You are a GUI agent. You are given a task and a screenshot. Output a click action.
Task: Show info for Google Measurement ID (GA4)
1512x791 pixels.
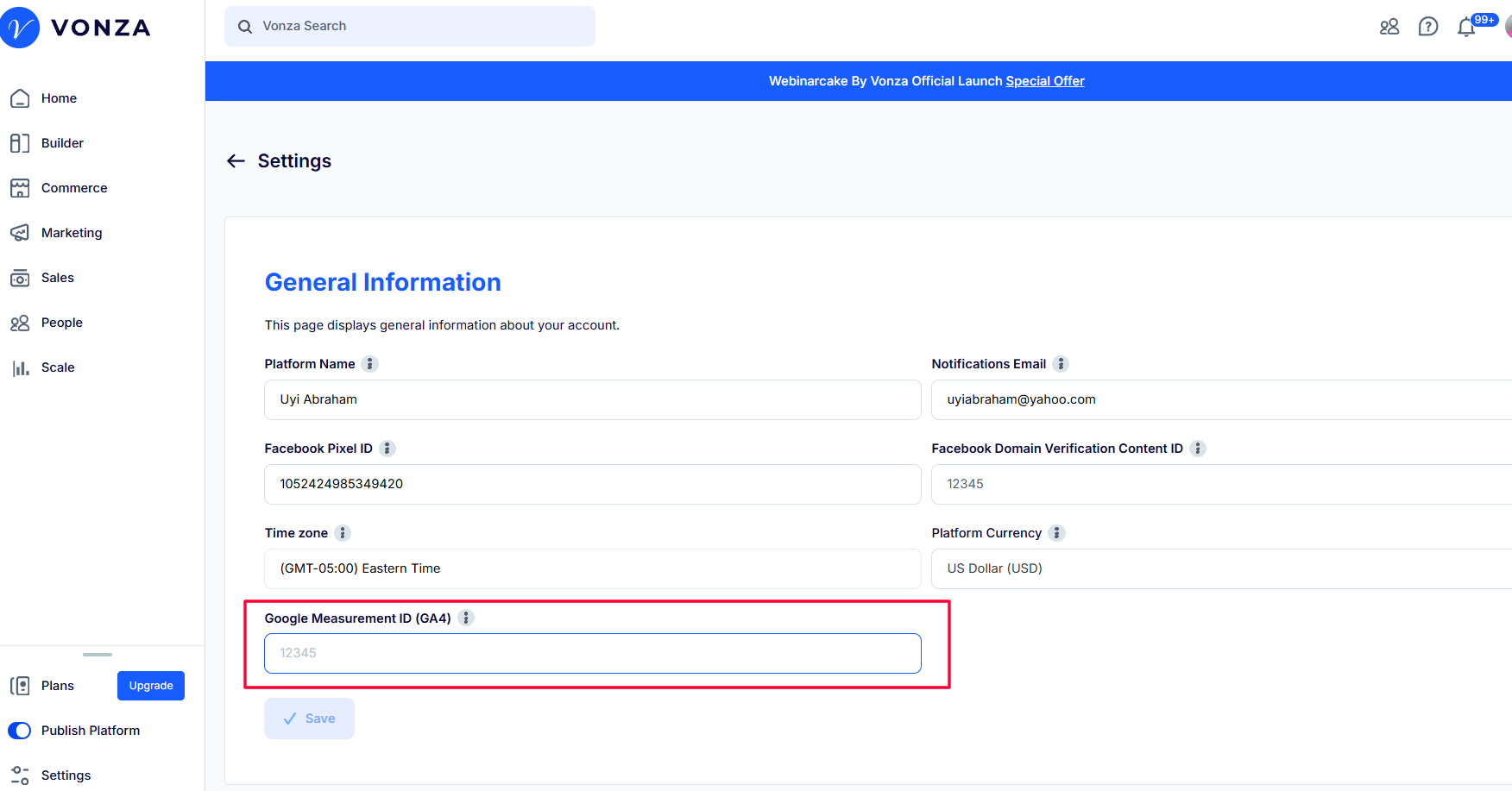coord(466,618)
